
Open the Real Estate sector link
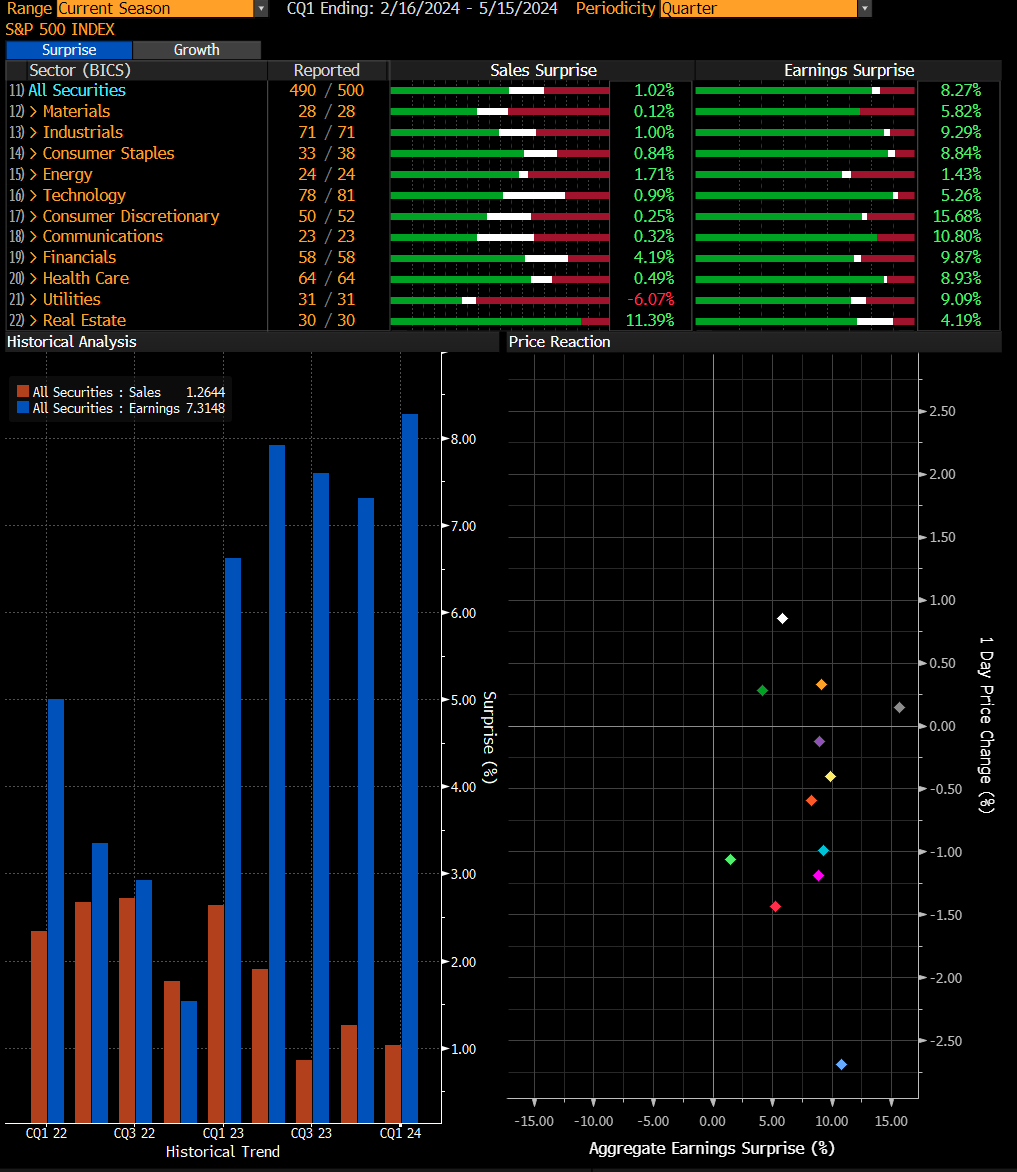coord(84,320)
